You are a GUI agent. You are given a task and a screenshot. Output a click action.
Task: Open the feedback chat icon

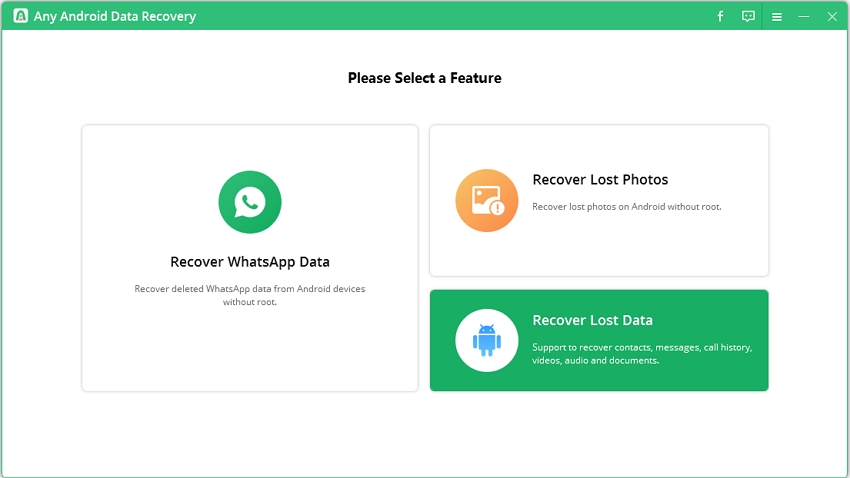point(748,16)
